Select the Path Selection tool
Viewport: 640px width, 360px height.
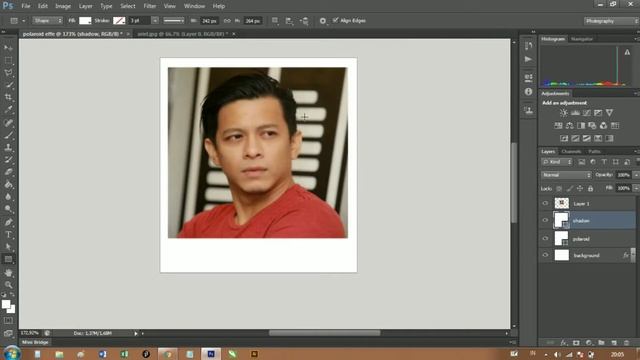8,247
